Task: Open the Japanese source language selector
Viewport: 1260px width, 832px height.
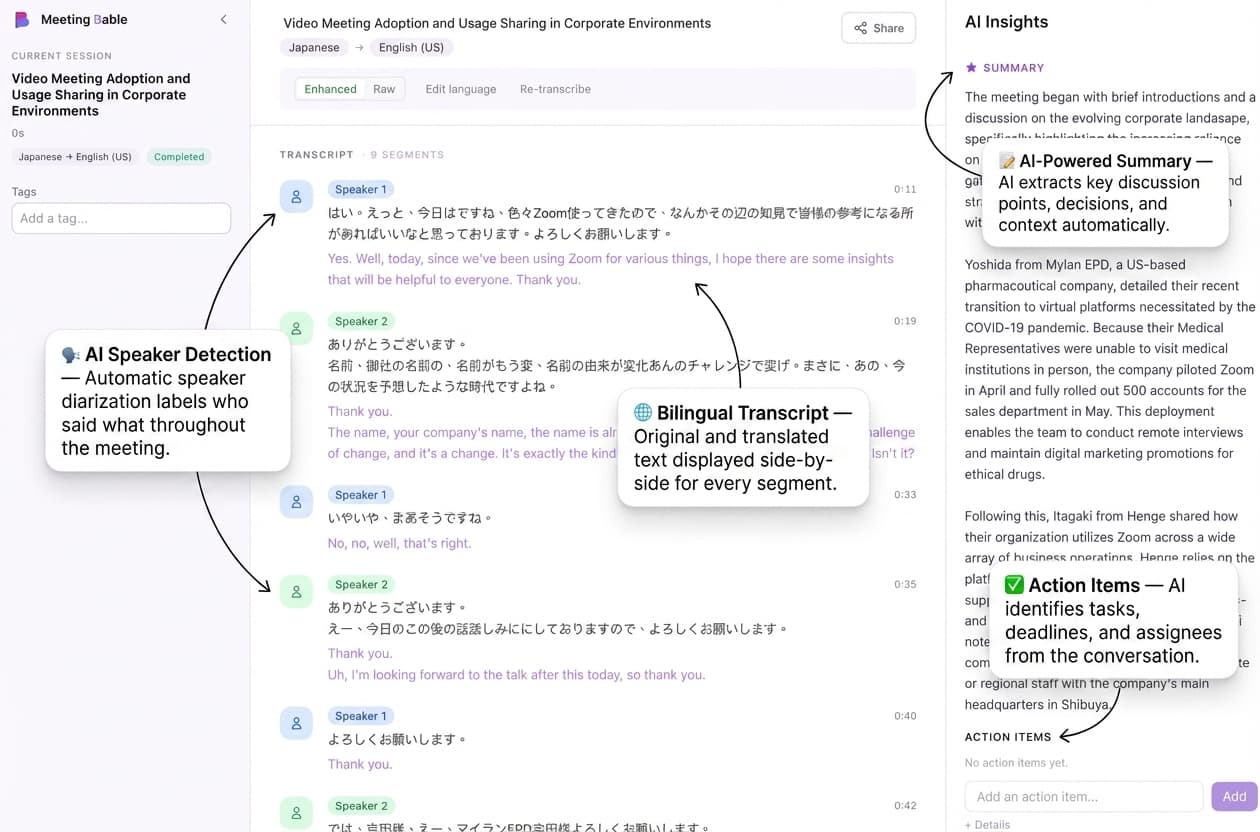Action: (x=313, y=47)
